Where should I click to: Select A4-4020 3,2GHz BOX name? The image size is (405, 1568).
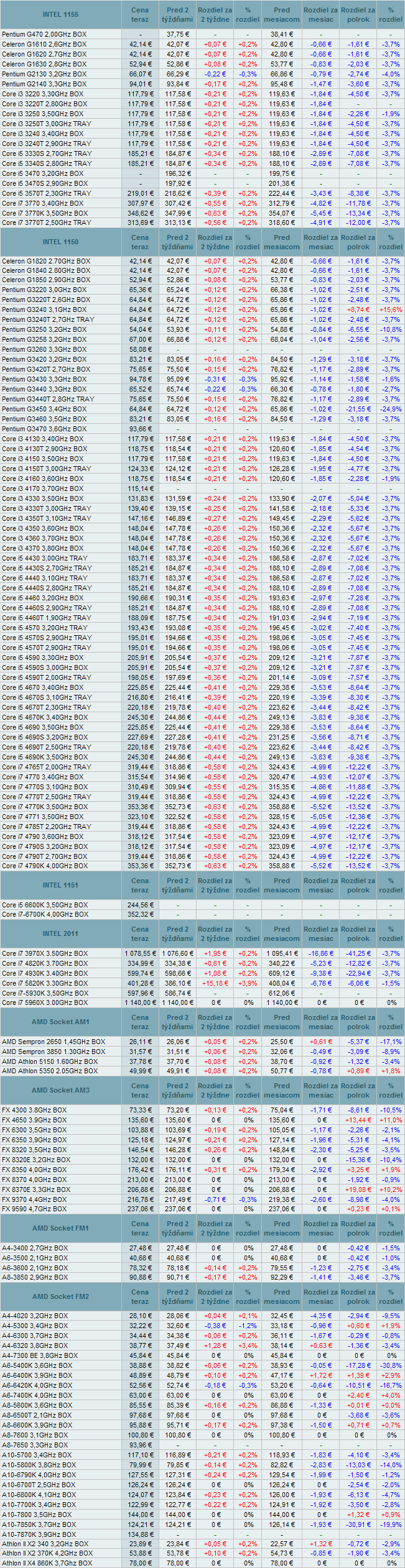point(35,1316)
